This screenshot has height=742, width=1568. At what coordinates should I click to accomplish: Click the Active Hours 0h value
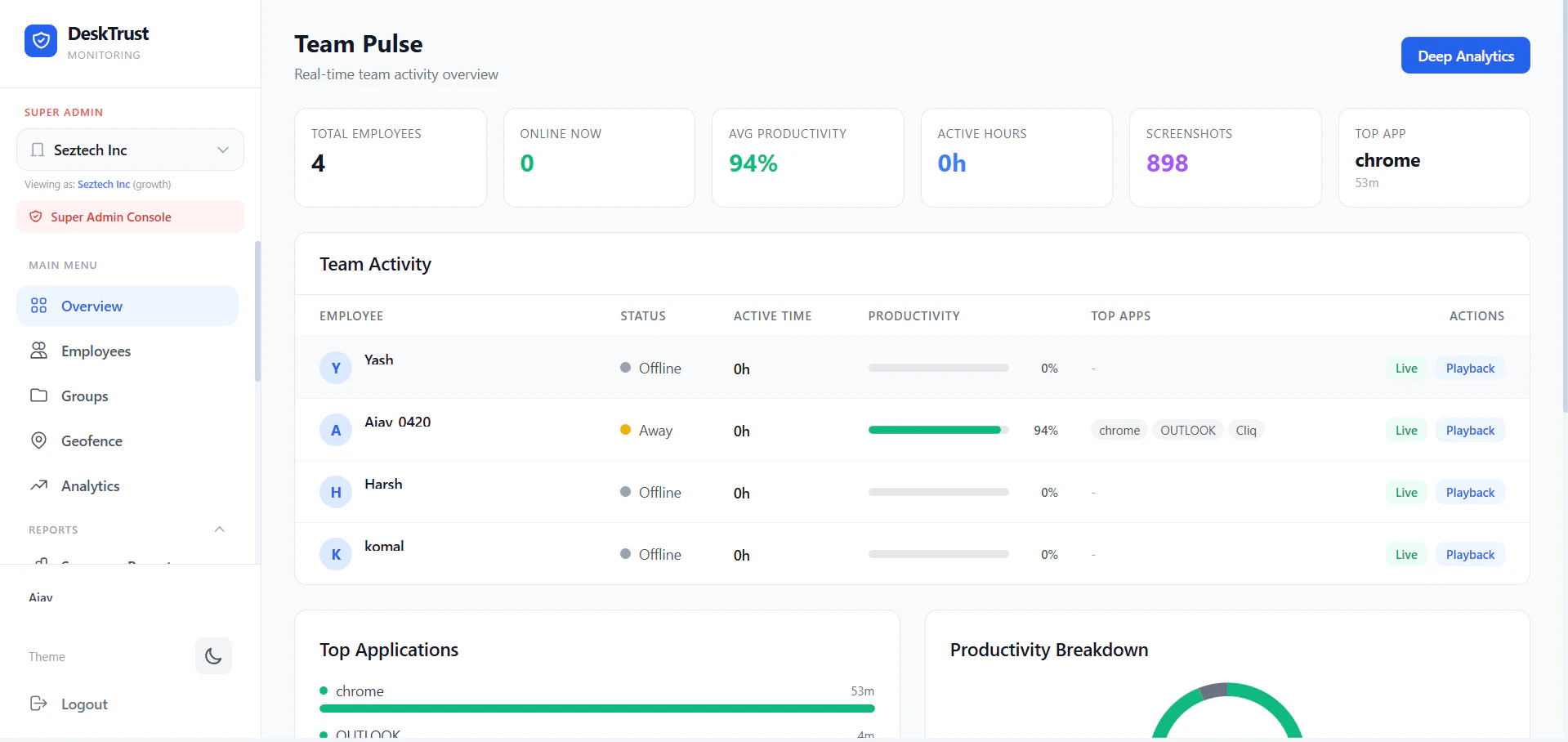pyautogui.click(x=952, y=163)
